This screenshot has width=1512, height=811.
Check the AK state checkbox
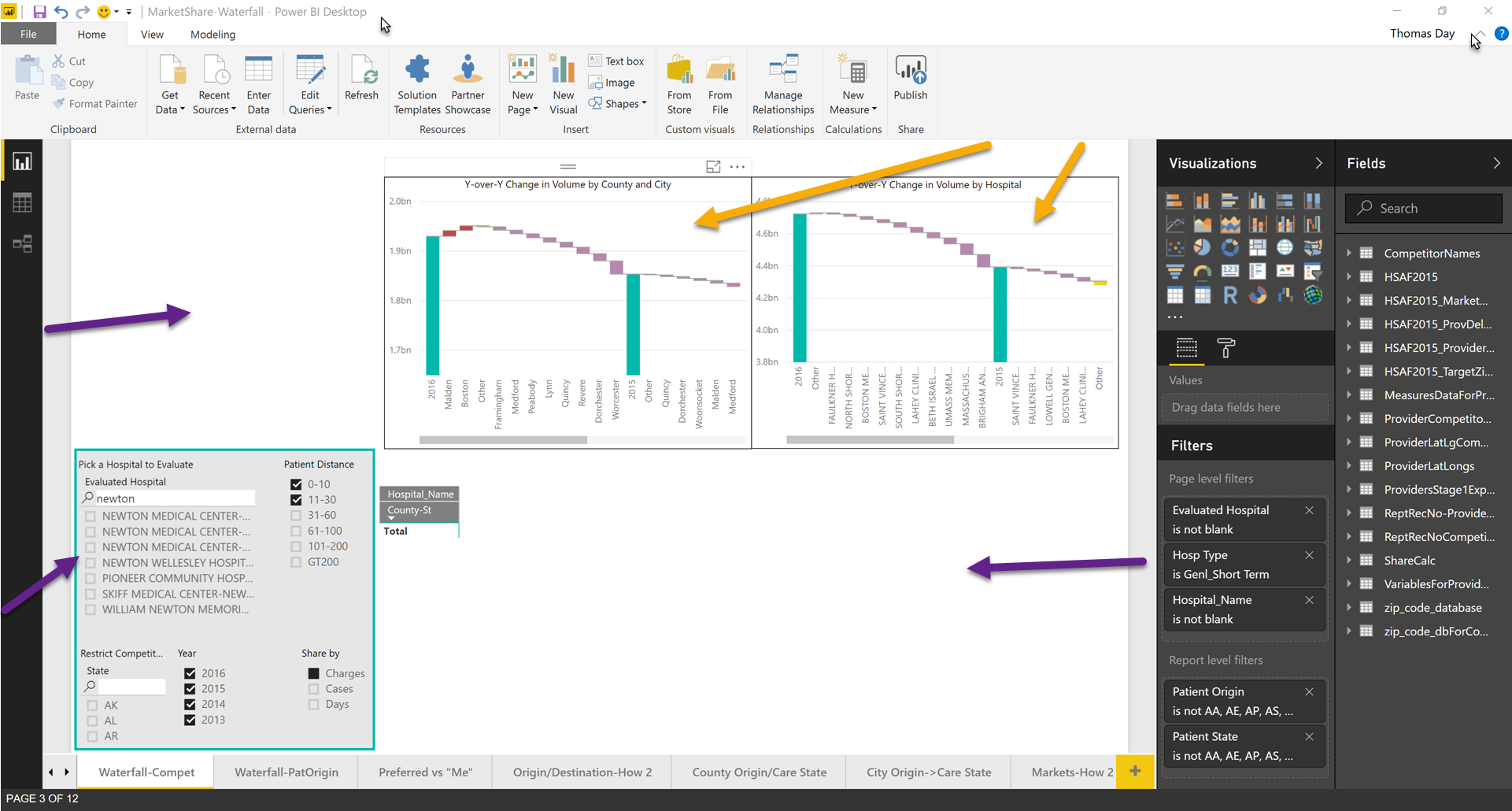click(x=93, y=705)
